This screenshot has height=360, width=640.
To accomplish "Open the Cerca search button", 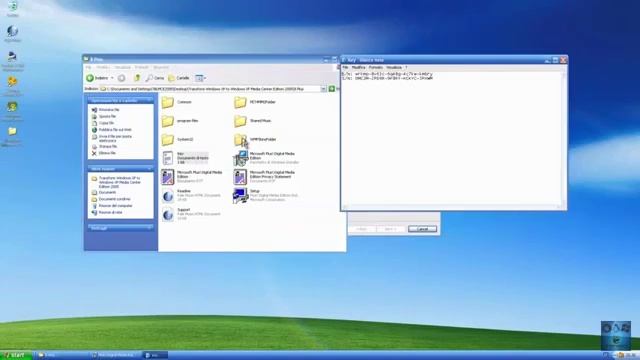I will (x=155, y=78).
